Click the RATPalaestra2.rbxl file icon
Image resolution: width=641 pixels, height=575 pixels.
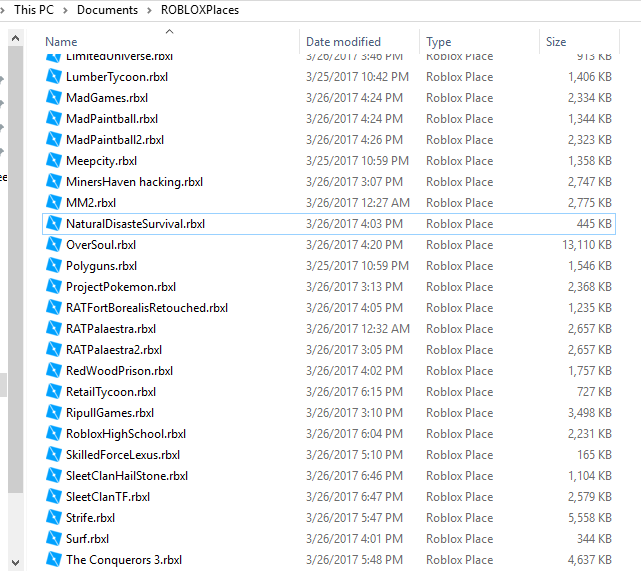pos(54,349)
